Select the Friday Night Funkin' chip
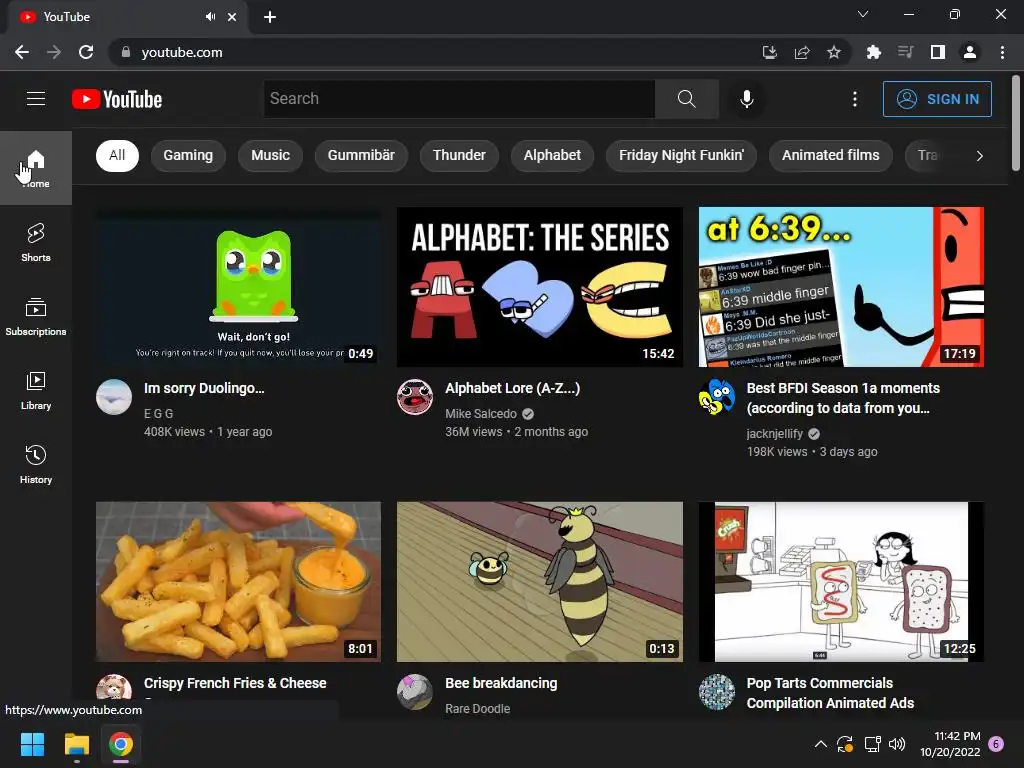1024x768 pixels. 681,155
